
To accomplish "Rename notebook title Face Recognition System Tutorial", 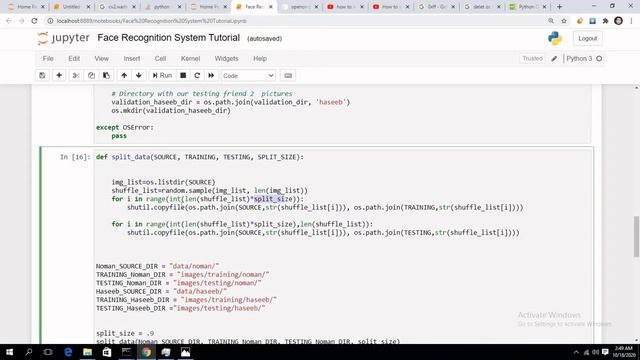I will [x=168, y=38].
